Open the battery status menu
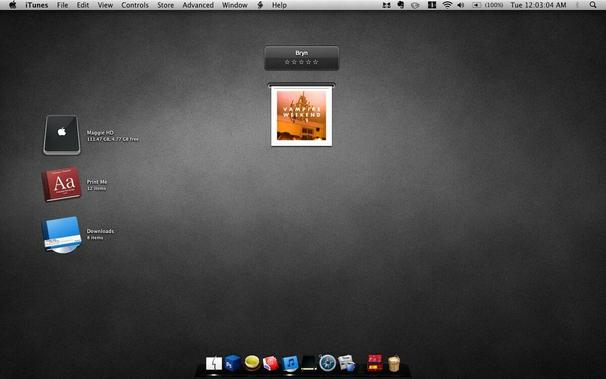 click(477, 5)
